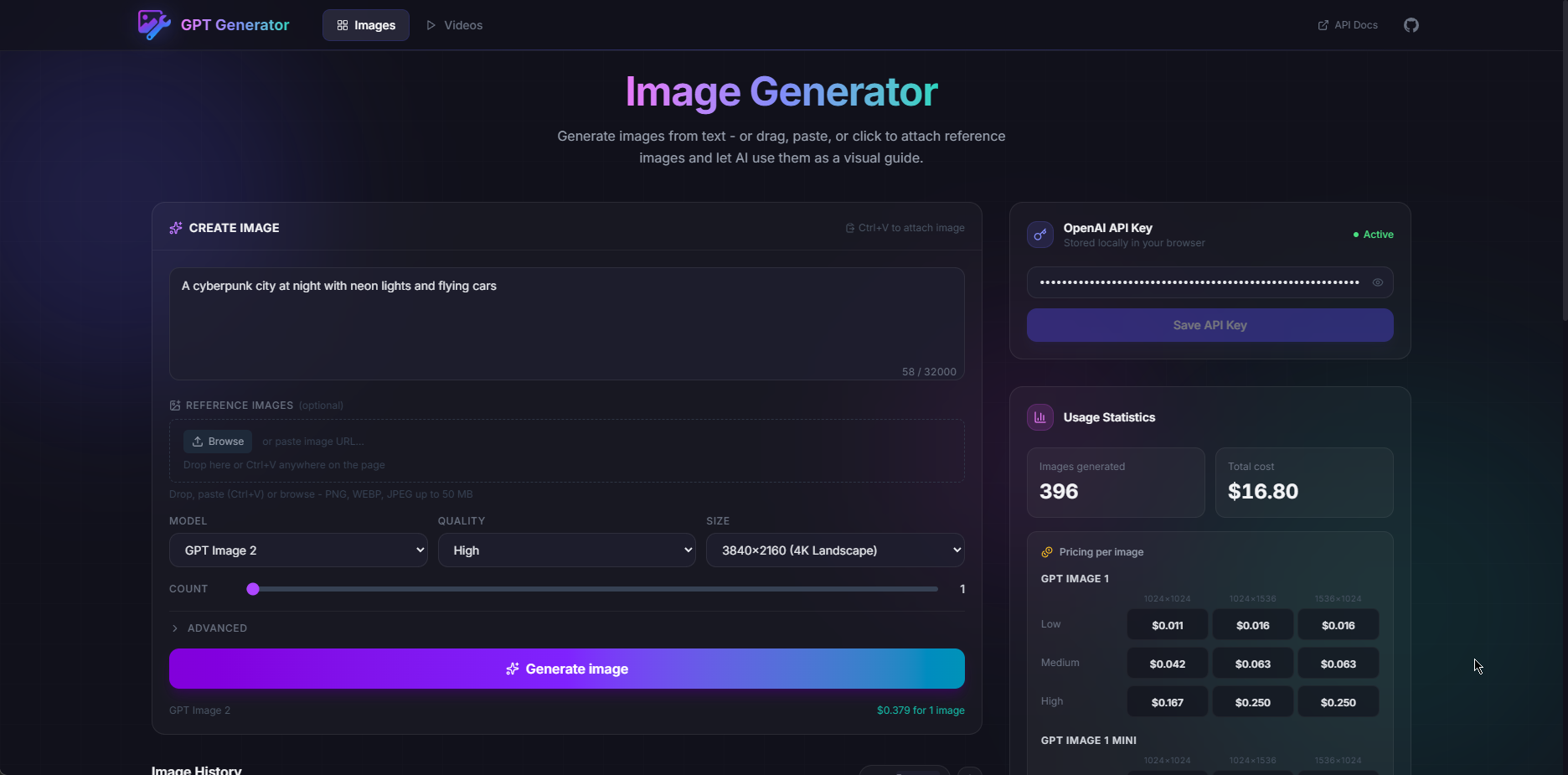Expand the ADVANCED section

coord(209,628)
